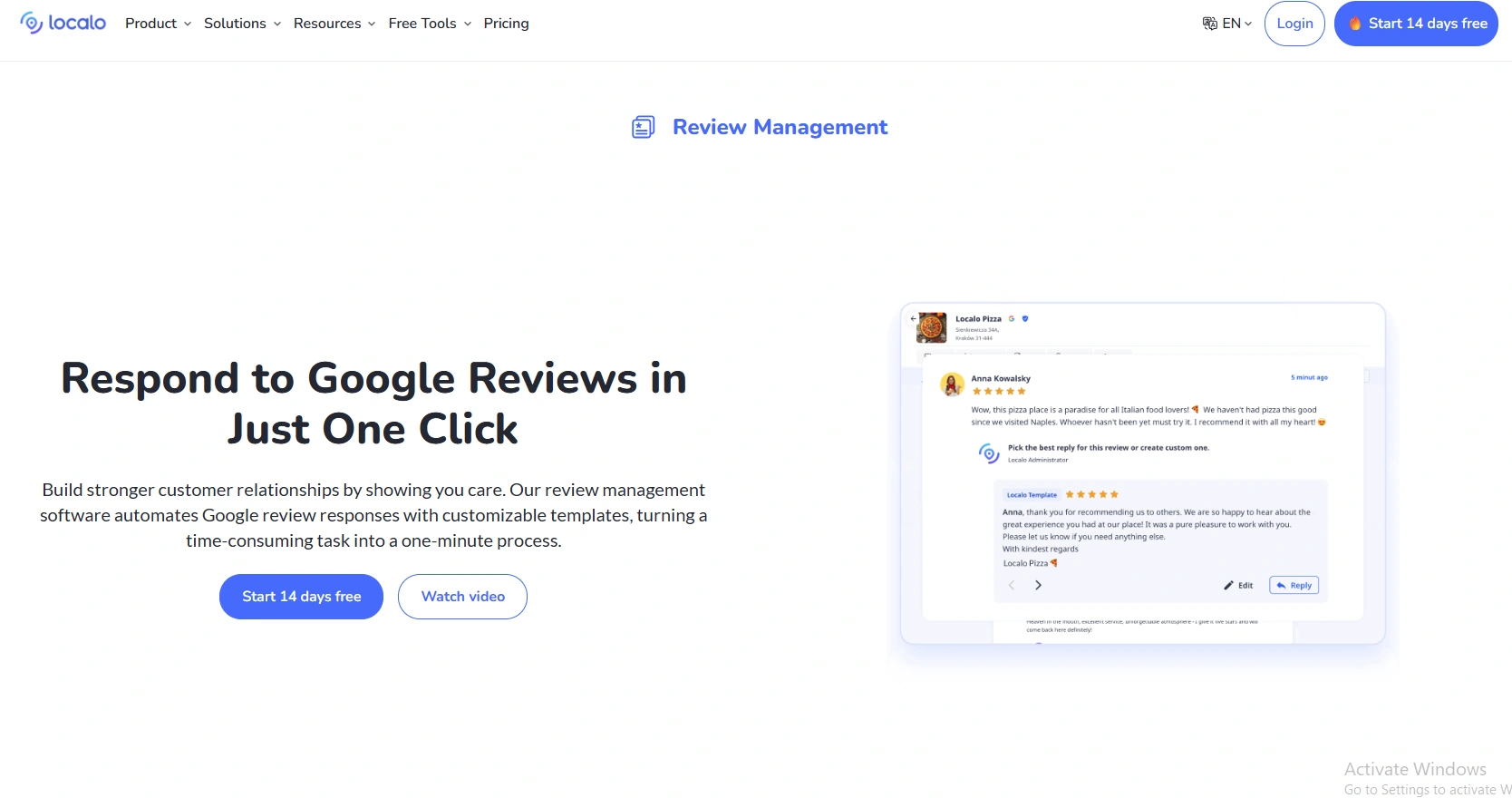
Task: Click the verified shield badge icon
Action: (1025, 318)
